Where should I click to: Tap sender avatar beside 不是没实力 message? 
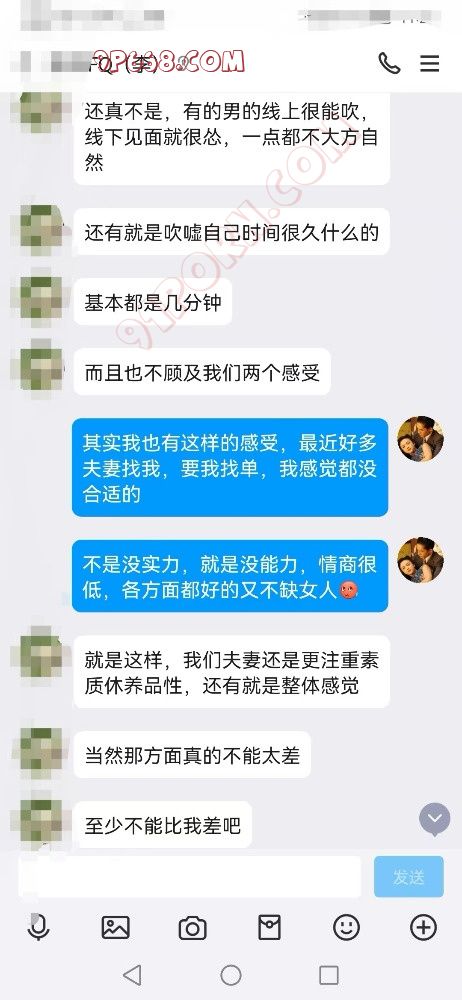point(421,559)
